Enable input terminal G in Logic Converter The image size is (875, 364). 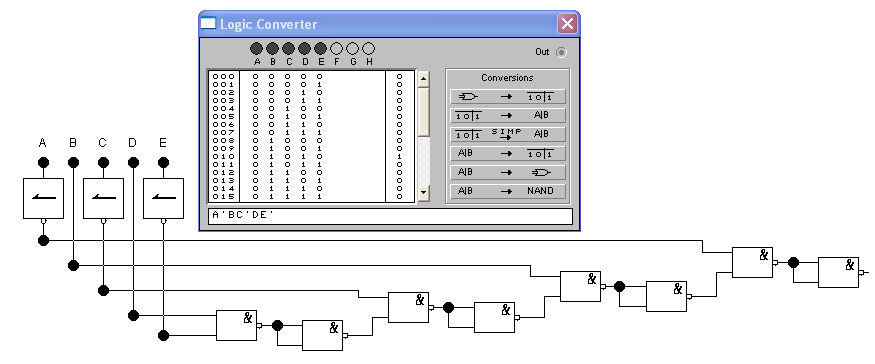(353, 49)
